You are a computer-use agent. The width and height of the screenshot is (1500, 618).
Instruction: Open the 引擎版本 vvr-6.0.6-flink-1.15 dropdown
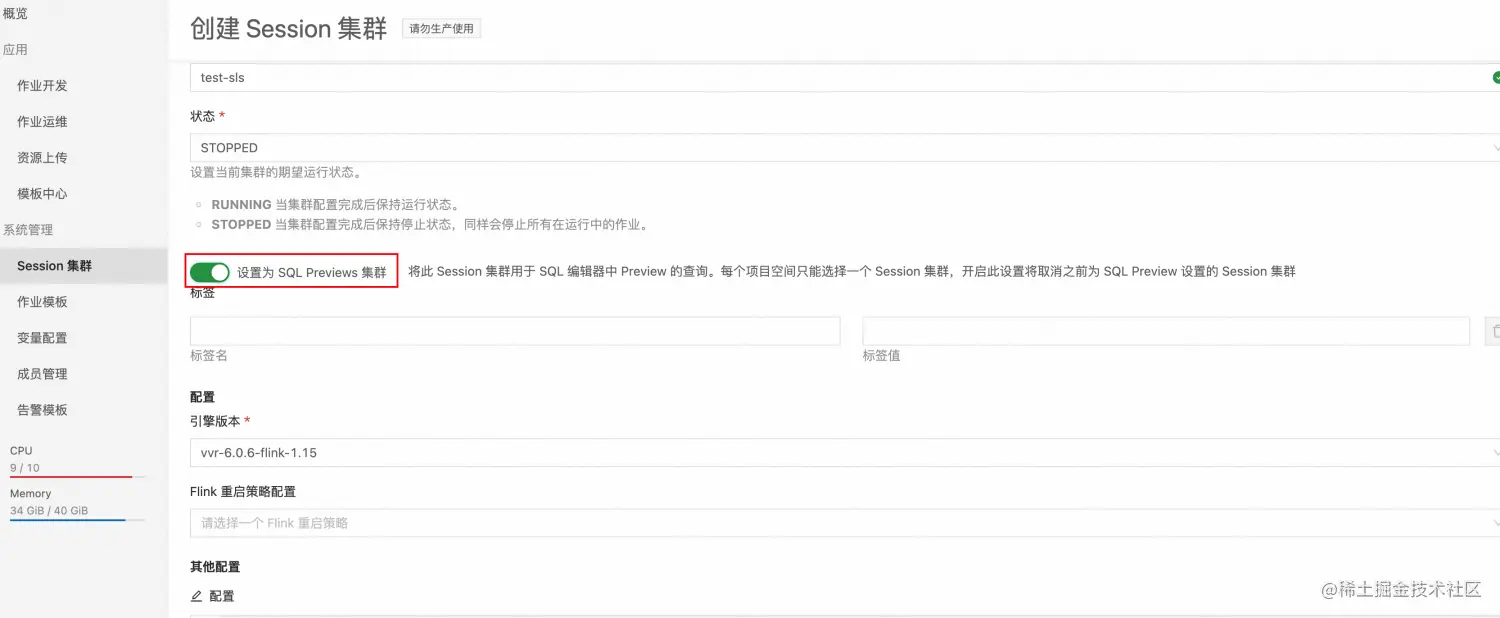pos(845,453)
